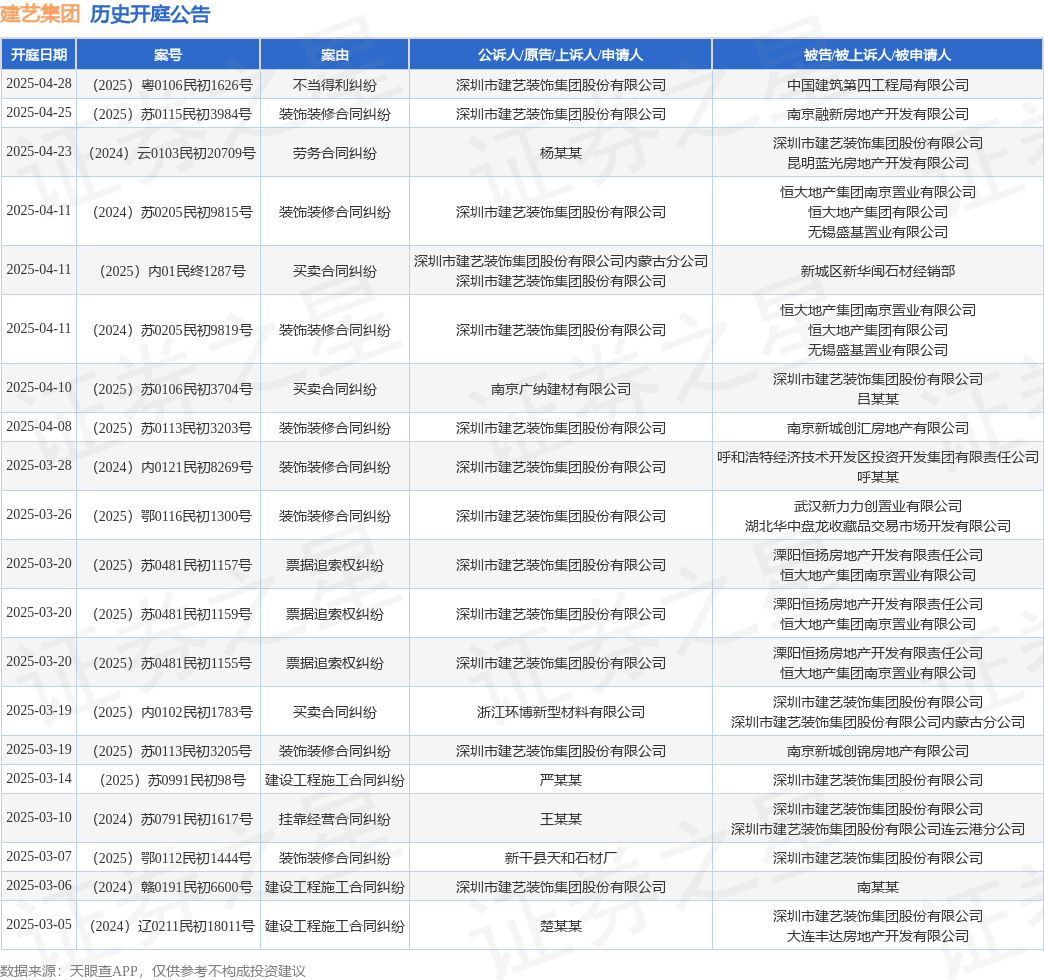Click the date 2025-03-26
This screenshot has height=980, width=1044.
click(x=39, y=515)
